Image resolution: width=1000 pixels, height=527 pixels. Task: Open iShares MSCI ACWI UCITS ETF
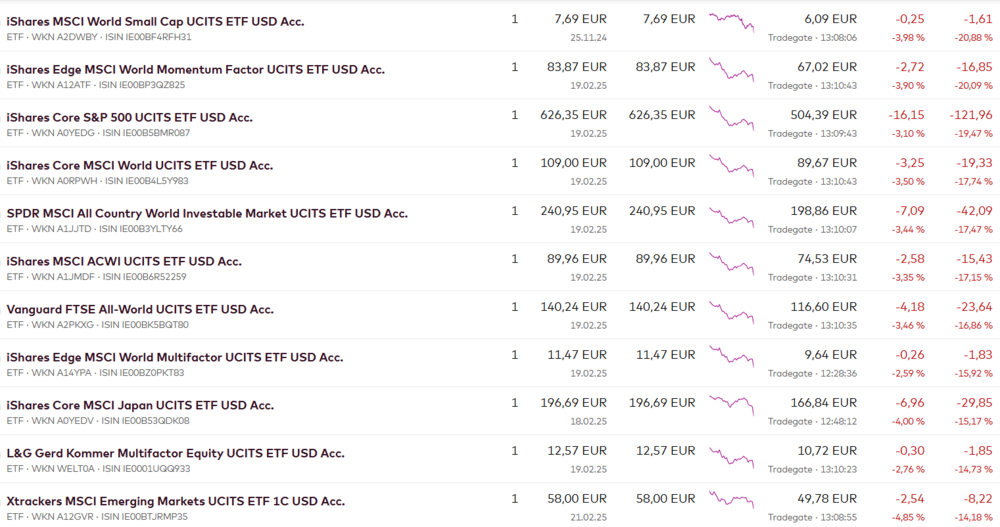(124, 261)
